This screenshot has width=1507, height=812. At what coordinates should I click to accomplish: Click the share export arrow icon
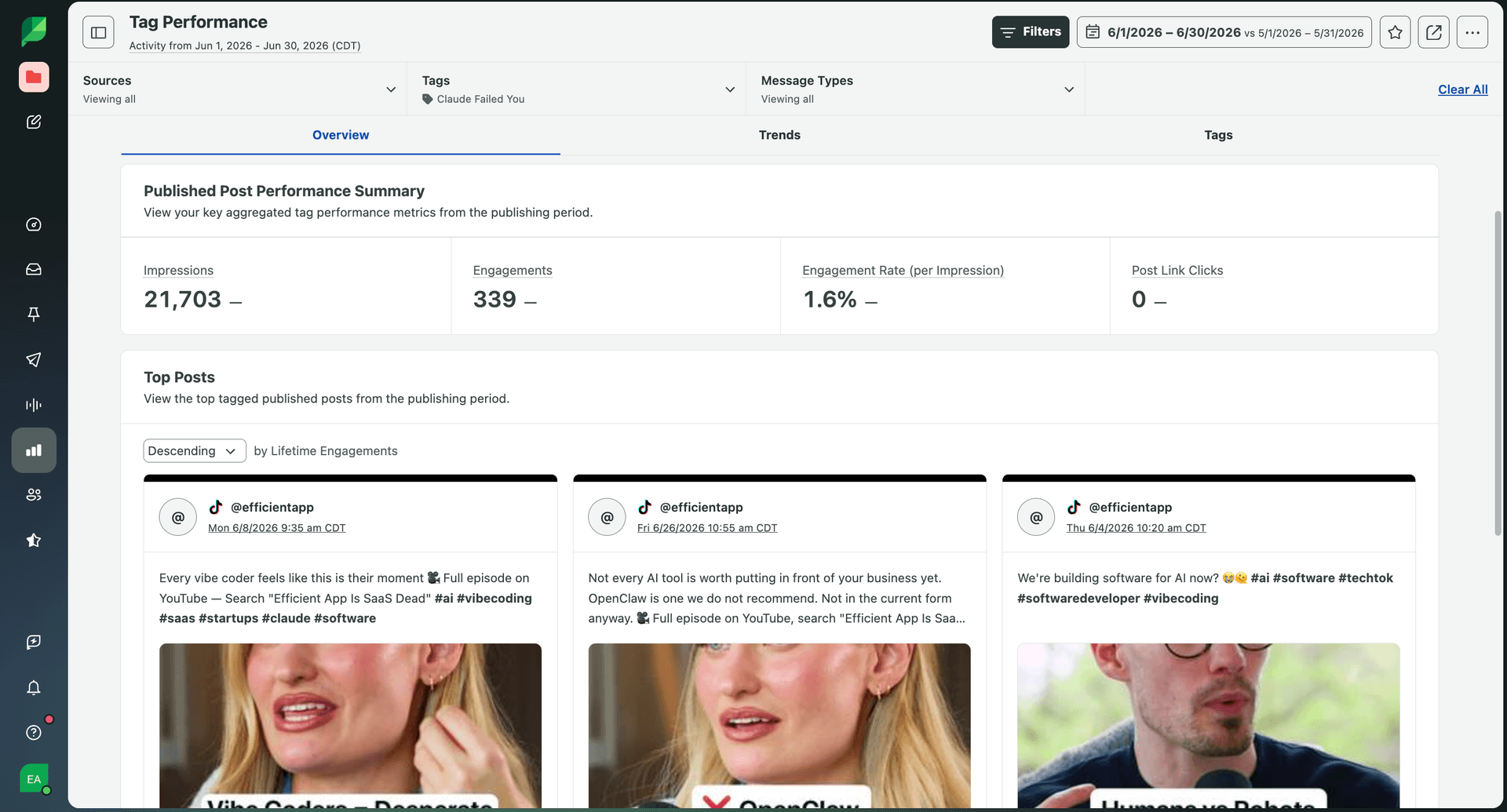(x=1433, y=32)
